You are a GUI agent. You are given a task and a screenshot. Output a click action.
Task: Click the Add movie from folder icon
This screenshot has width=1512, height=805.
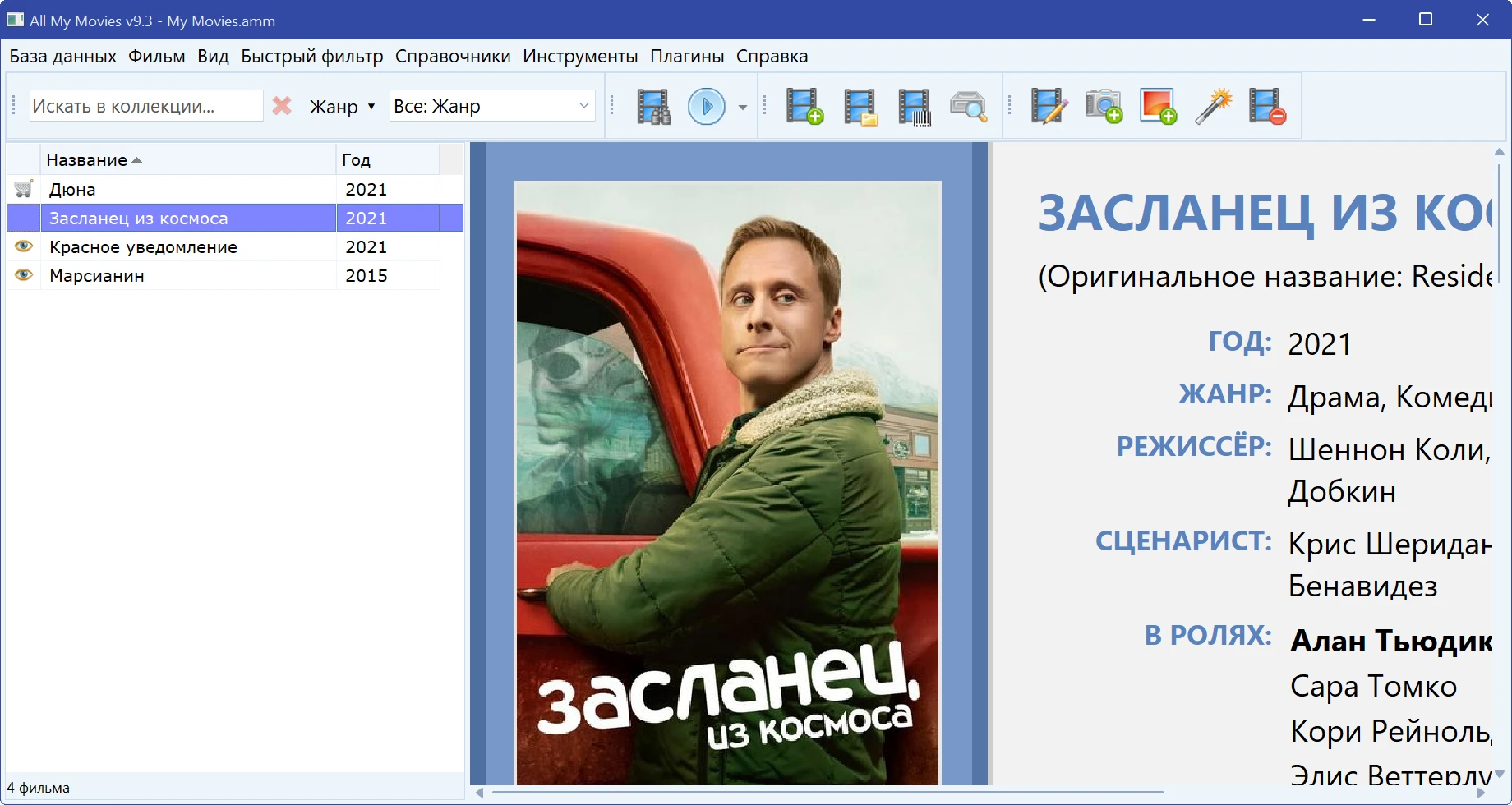tap(860, 107)
